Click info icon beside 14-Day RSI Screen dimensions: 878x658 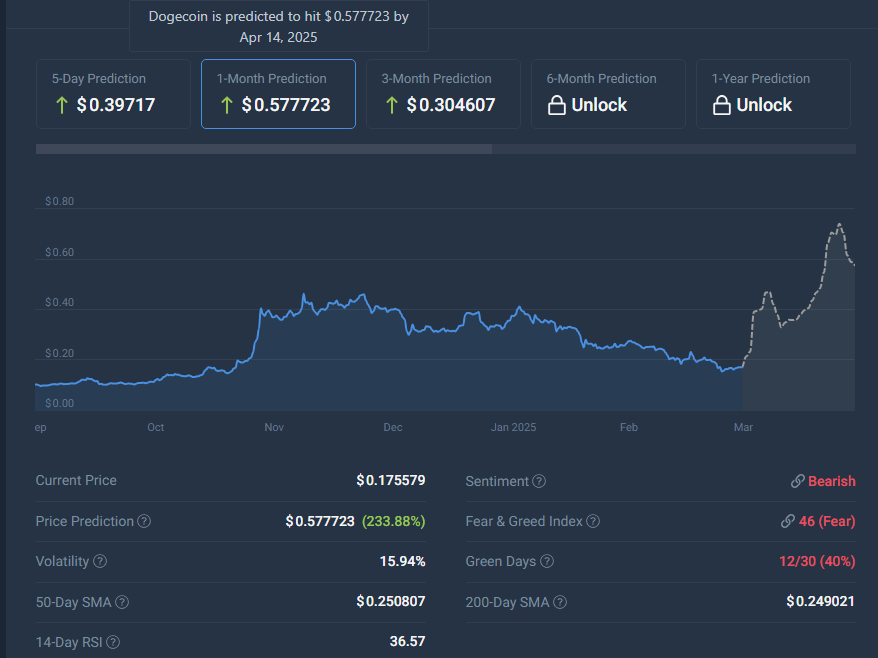(x=112, y=642)
